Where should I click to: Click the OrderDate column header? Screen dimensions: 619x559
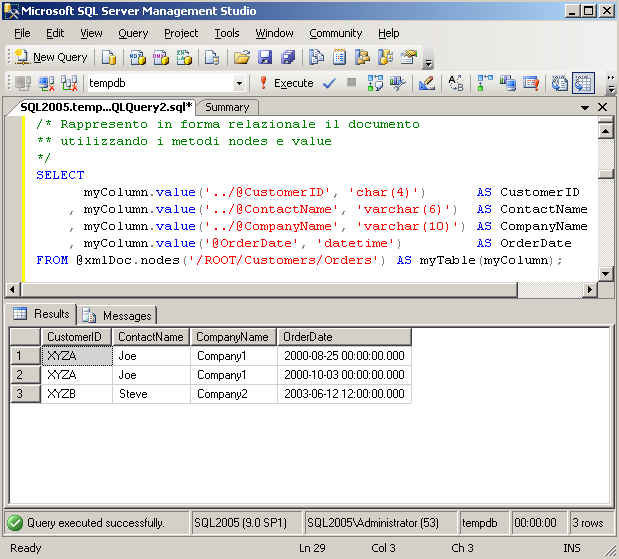tap(344, 337)
